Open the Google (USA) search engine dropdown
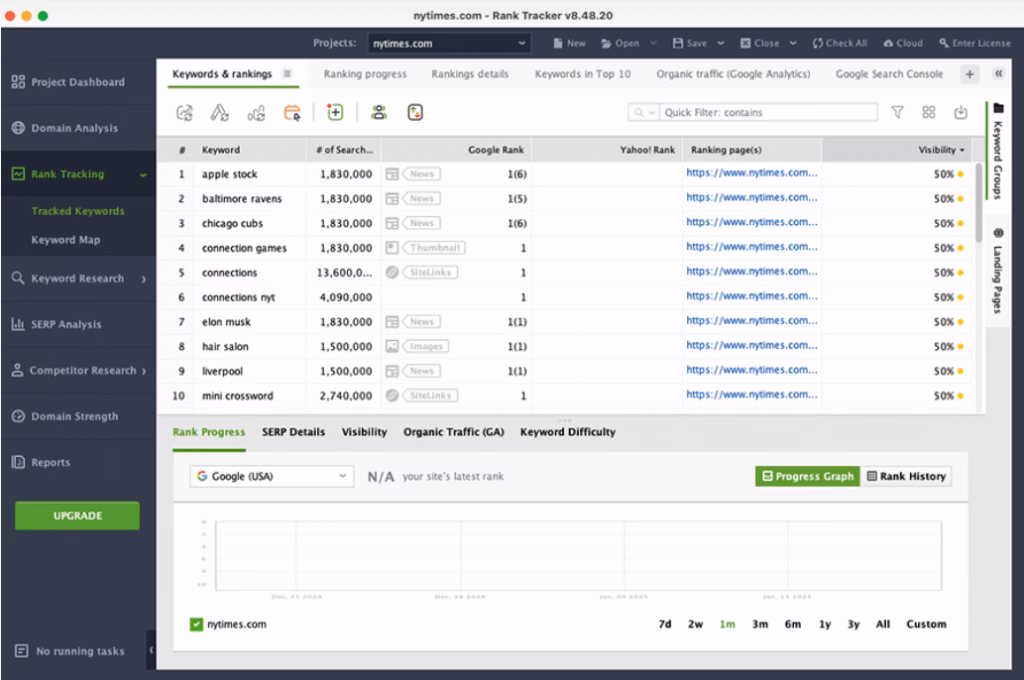 click(x=270, y=477)
